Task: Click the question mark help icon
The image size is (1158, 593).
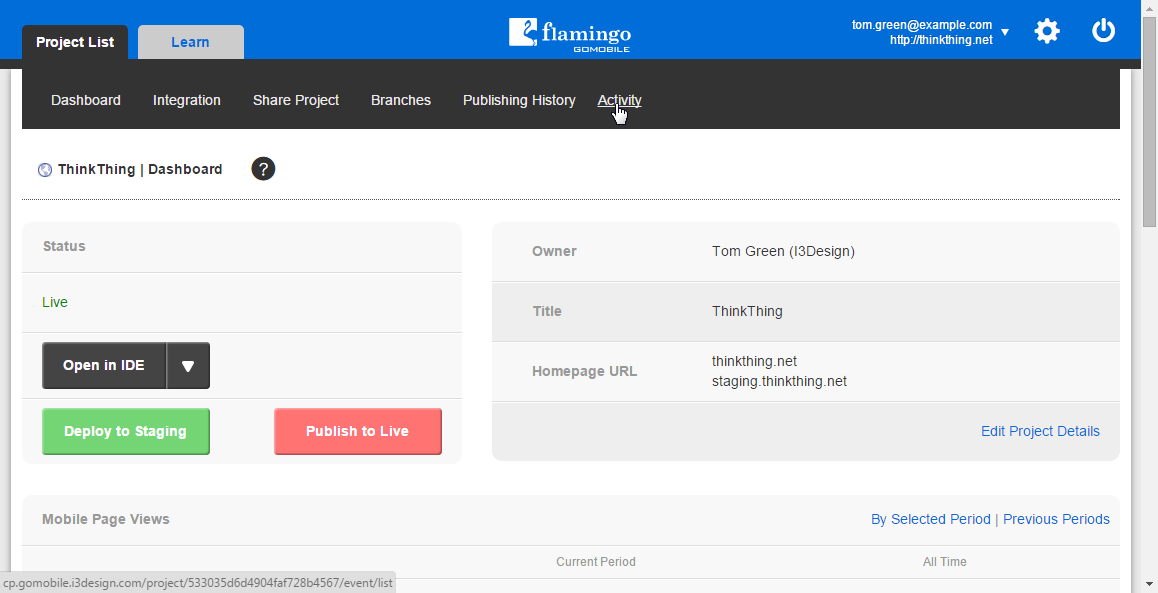Action: coord(263,169)
